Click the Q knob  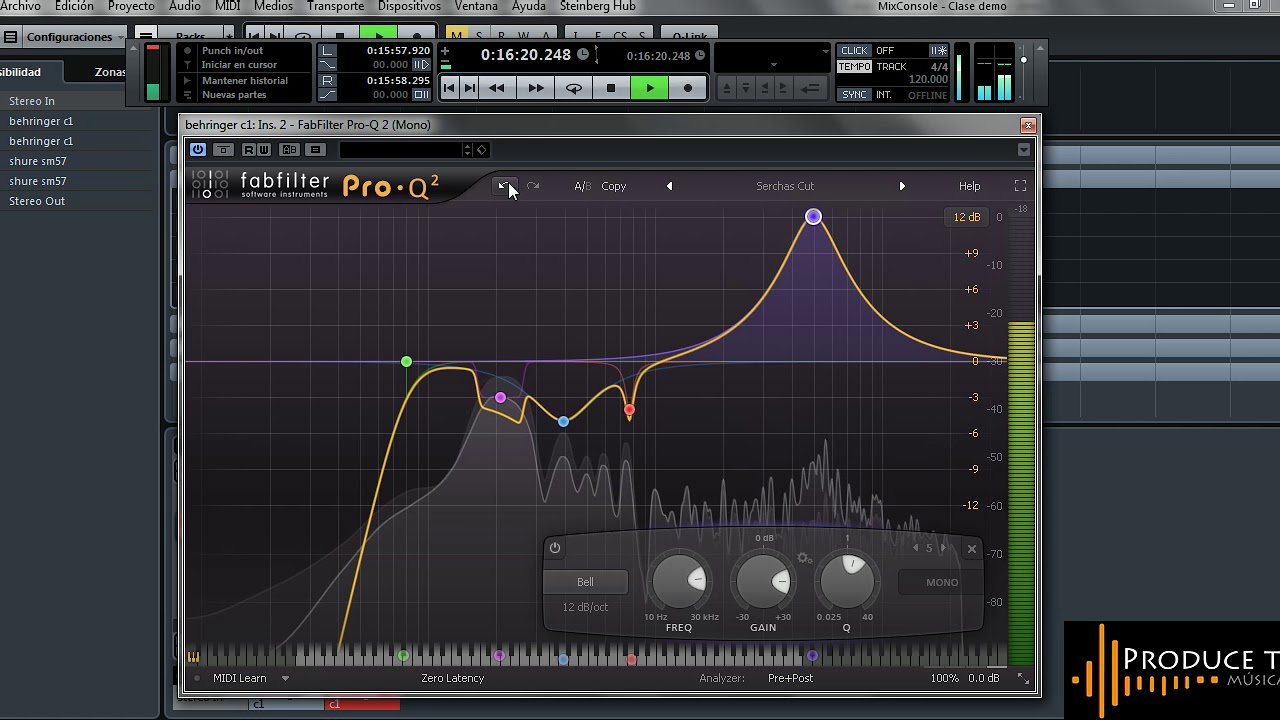tap(847, 580)
